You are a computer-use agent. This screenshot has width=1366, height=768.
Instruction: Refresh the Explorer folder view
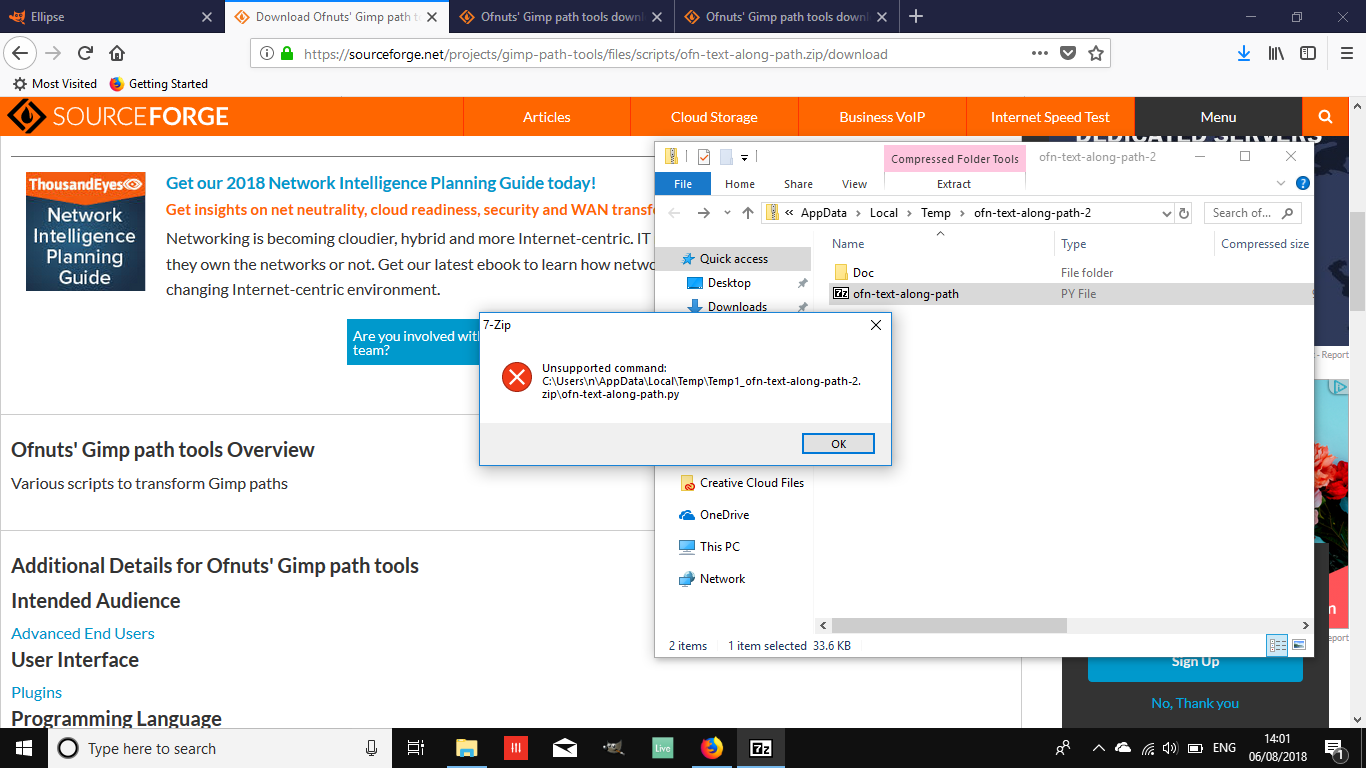point(1185,213)
